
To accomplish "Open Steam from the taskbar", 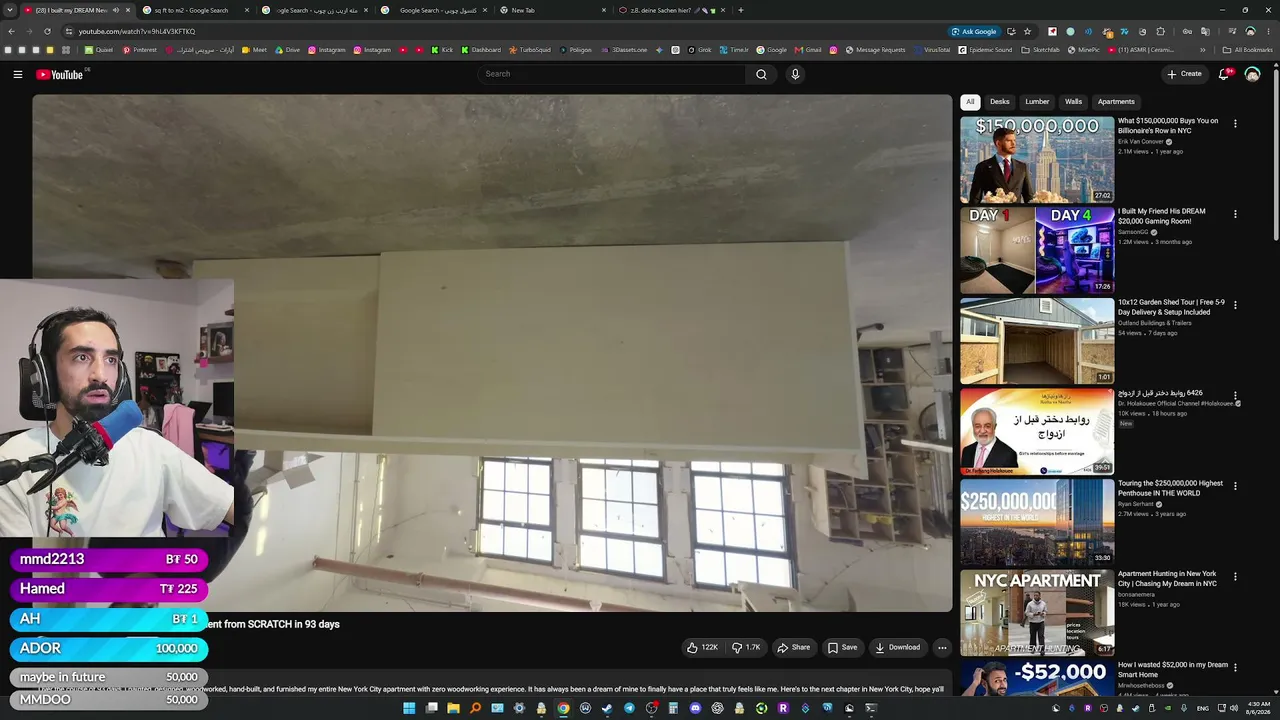I will coord(607,708).
